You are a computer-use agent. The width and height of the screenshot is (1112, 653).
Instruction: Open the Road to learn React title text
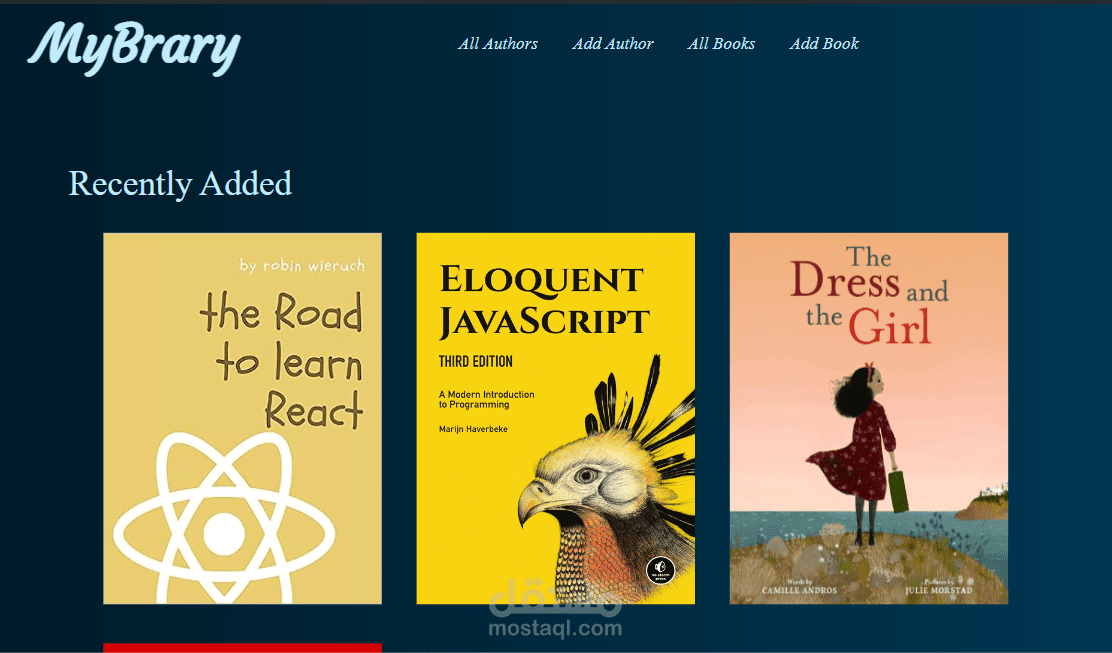coord(282,361)
